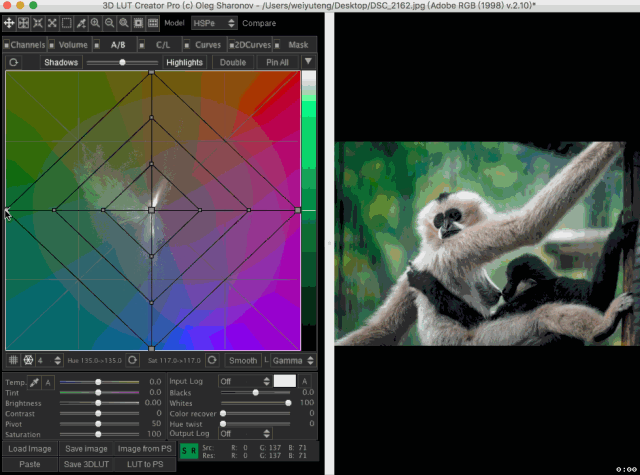Toggle the C/L tab checkbox
640x475 pixels.
click(x=142, y=45)
